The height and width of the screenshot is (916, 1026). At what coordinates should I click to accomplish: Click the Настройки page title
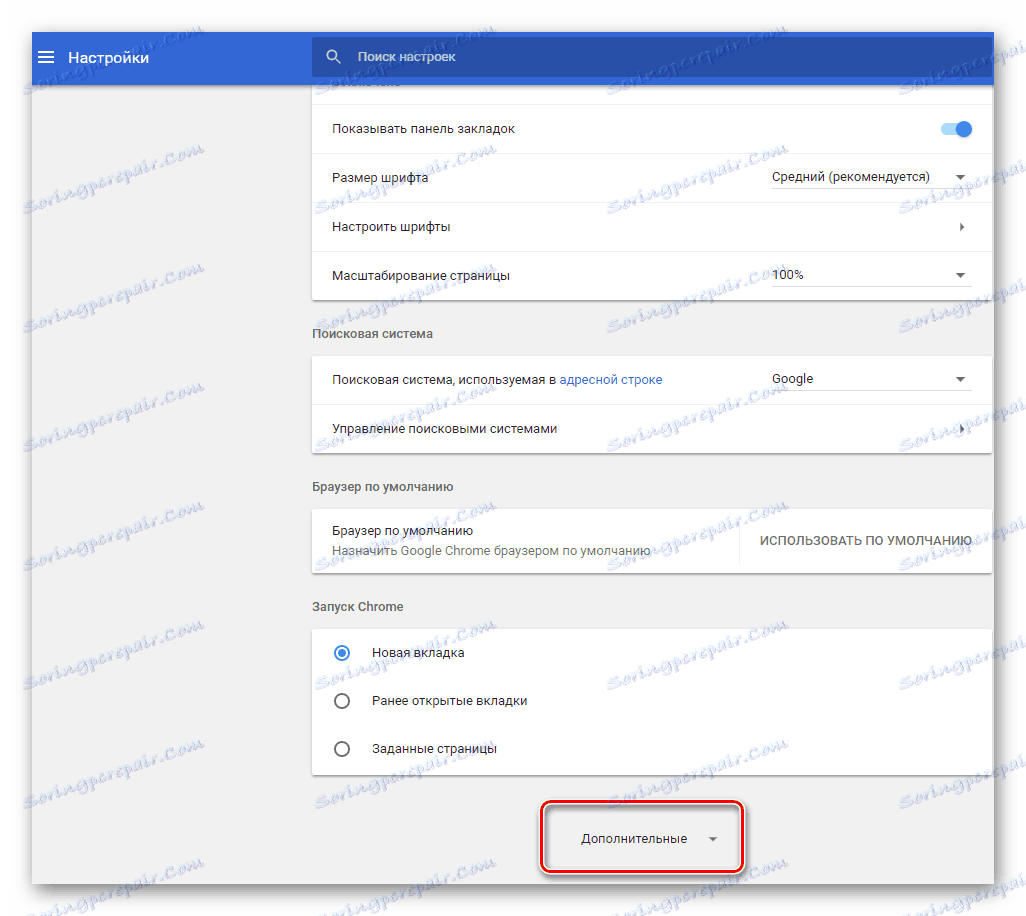109,58
